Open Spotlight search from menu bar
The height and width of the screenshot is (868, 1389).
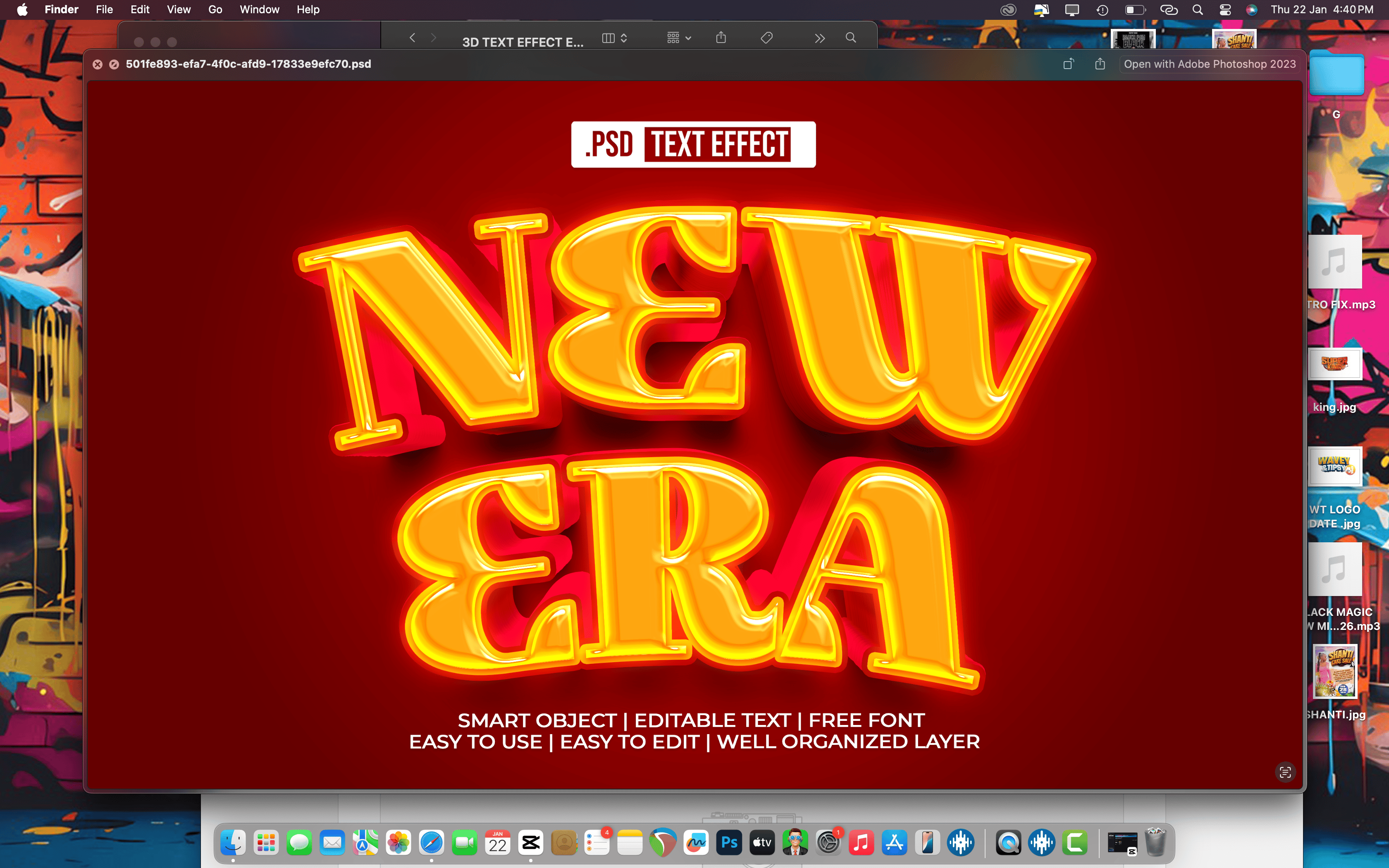[x=1197, y=10]
